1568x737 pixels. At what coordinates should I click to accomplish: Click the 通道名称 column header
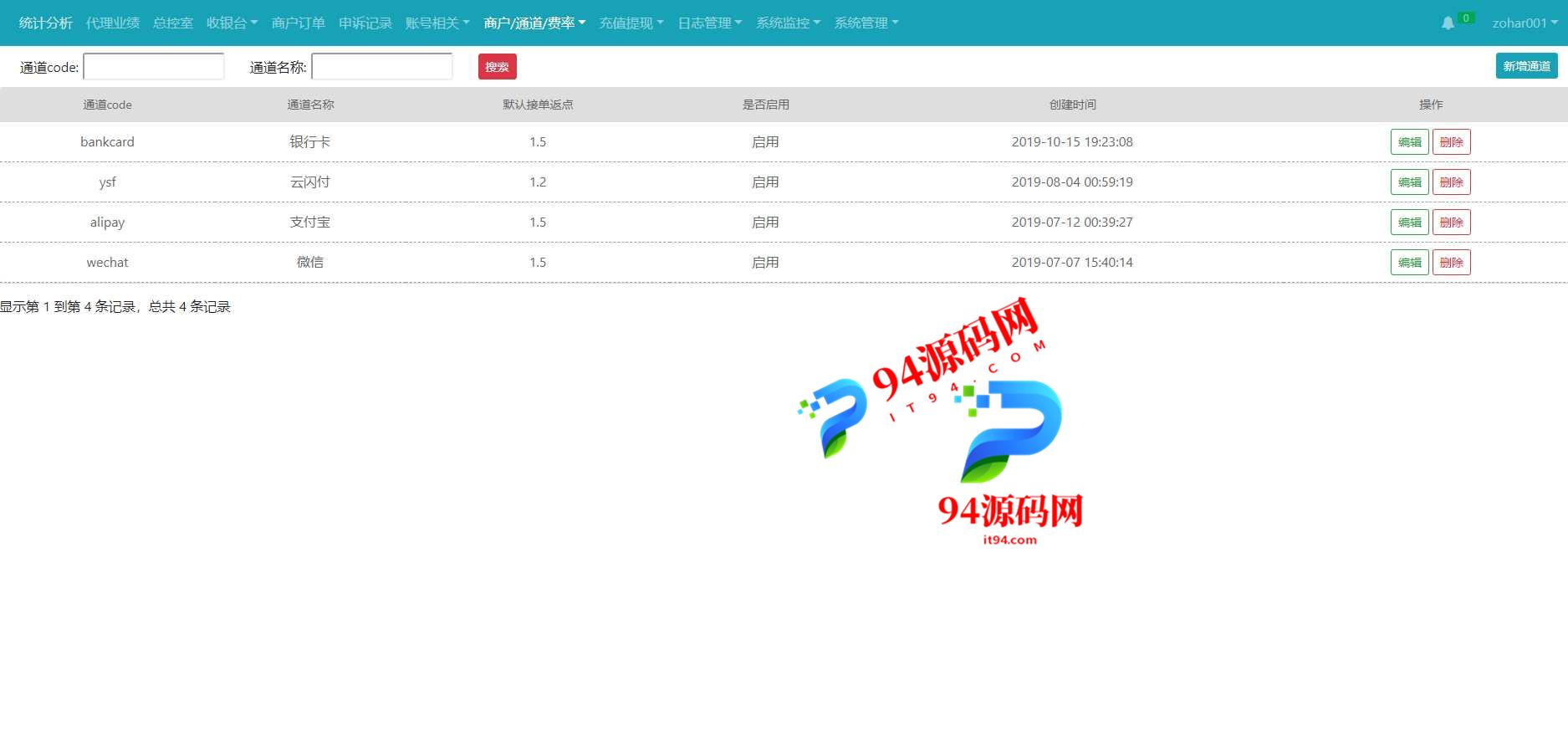pos(310,105)
